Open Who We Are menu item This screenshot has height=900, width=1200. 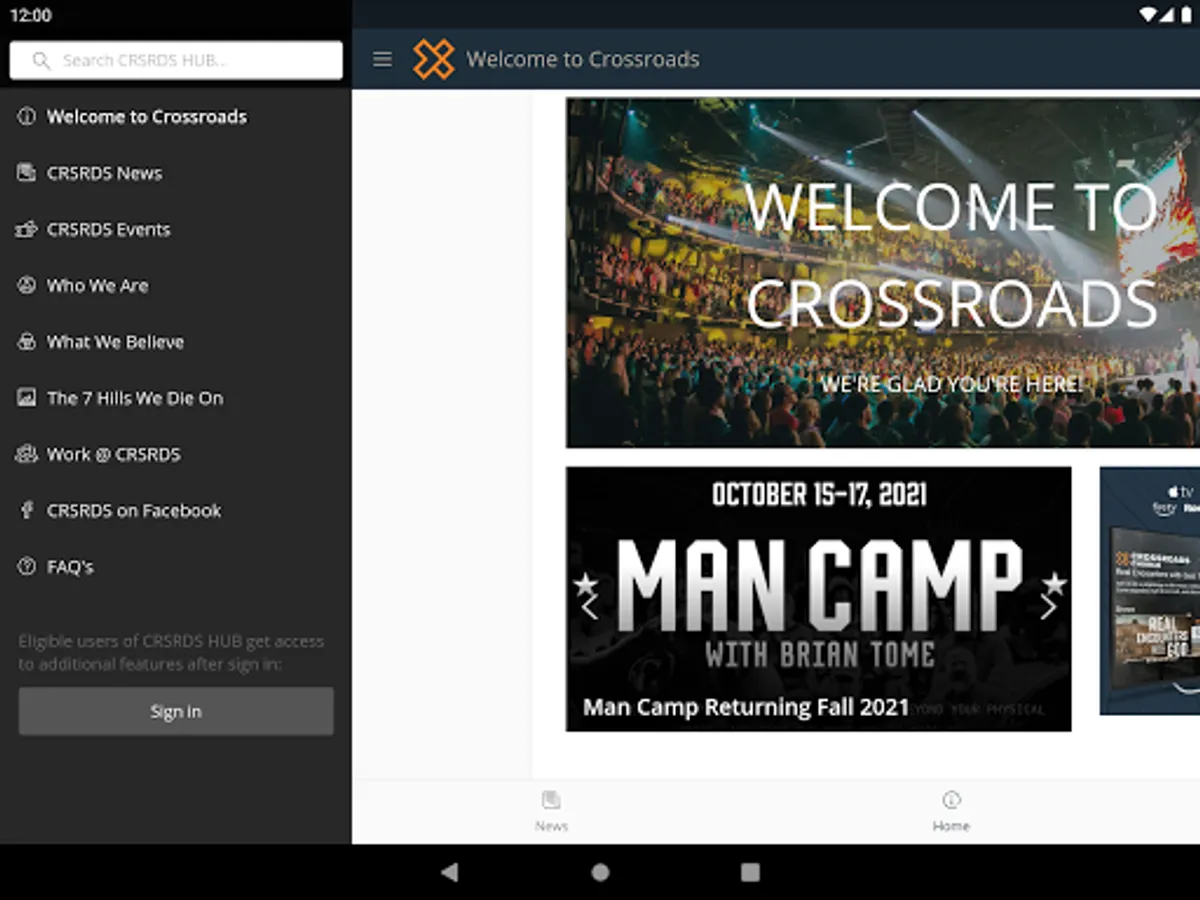[176, 285]
